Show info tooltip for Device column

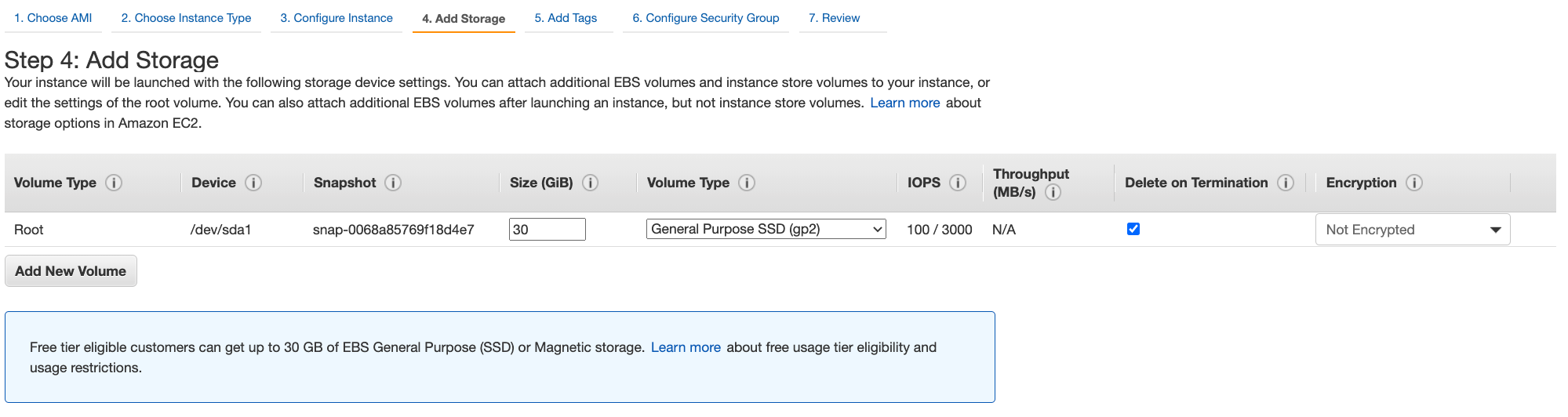click(253, 183)
